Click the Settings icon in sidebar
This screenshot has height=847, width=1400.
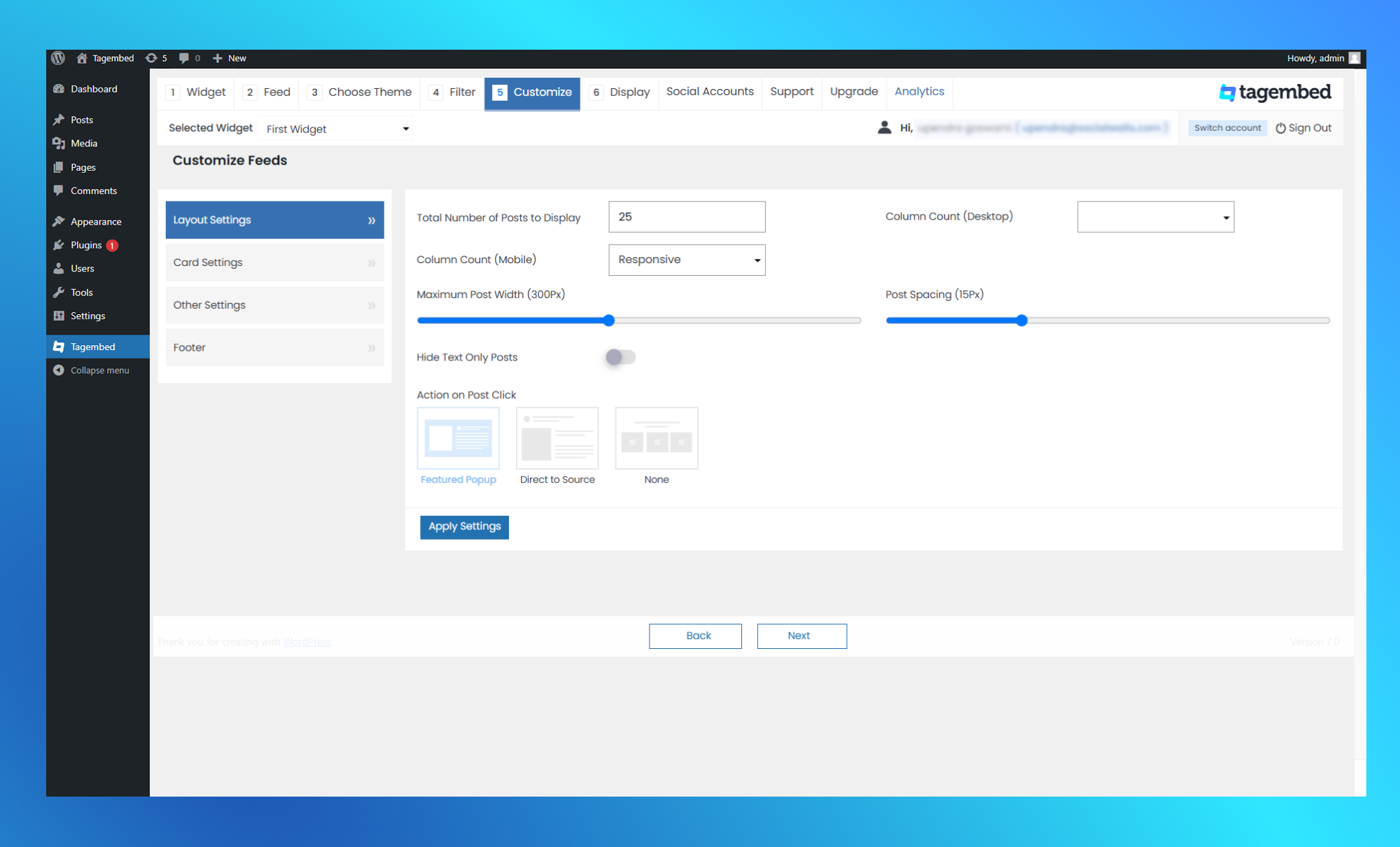tap(59, 316)
